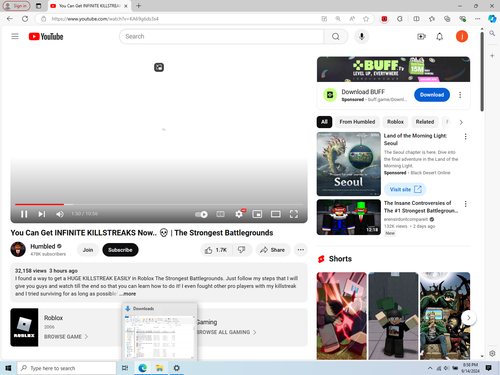Refresh the browser page
Screen dimensions: 500x375
(25, 19)
